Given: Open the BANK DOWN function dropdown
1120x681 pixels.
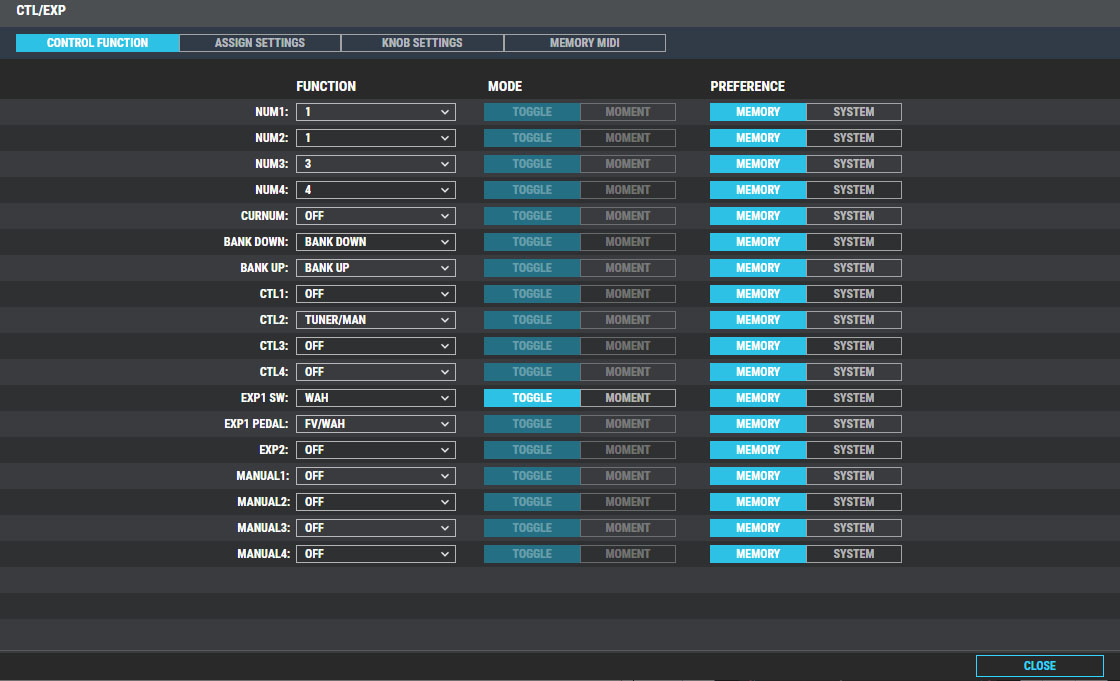Looking at the screenshot, I should 376,242.
